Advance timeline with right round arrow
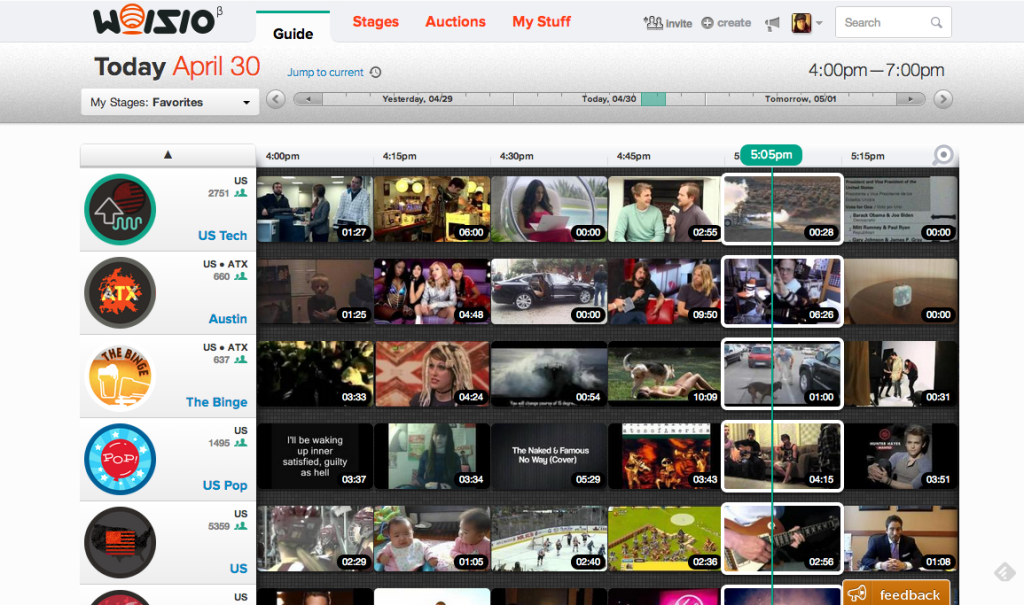Screen dimensions: 1024x605 (942, 99)
